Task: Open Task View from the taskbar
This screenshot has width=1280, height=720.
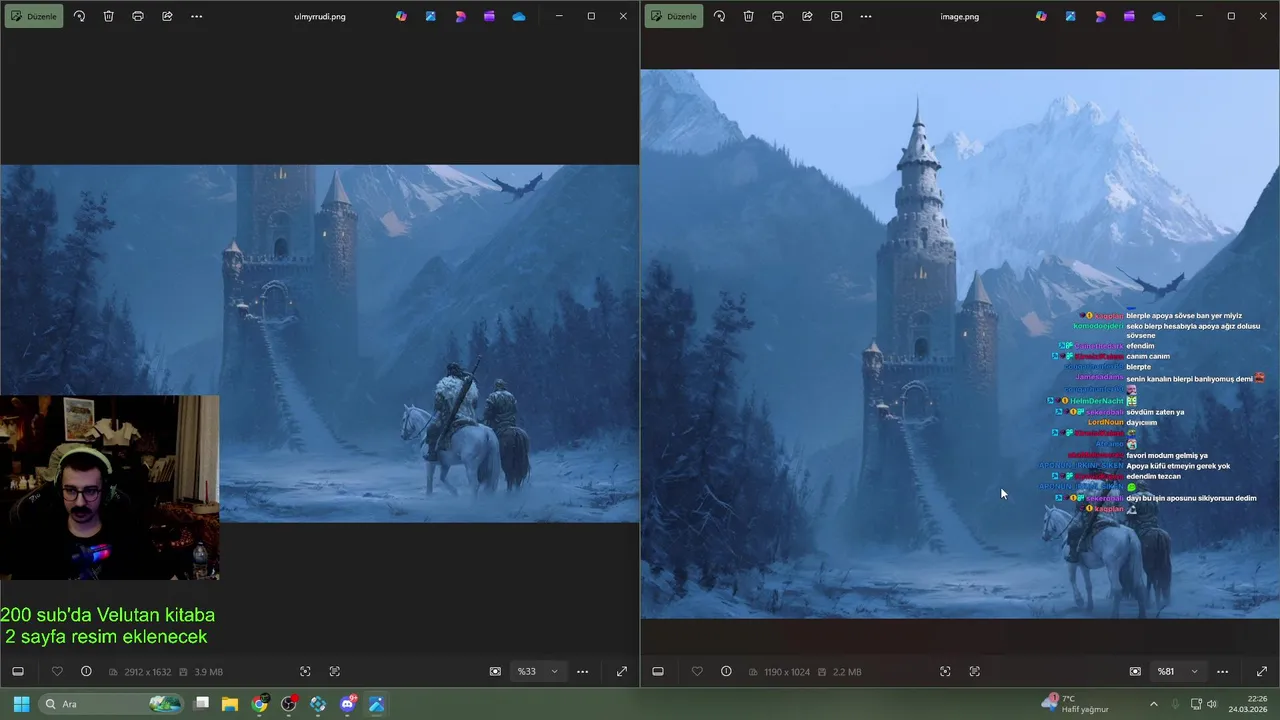Action: click(201, 704)
